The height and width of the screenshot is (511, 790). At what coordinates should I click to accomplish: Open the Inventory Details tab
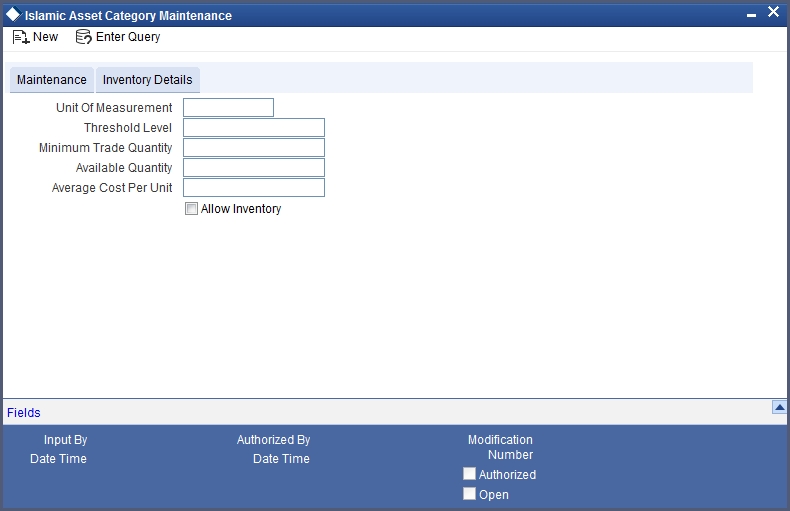click(x=148, y=80)
